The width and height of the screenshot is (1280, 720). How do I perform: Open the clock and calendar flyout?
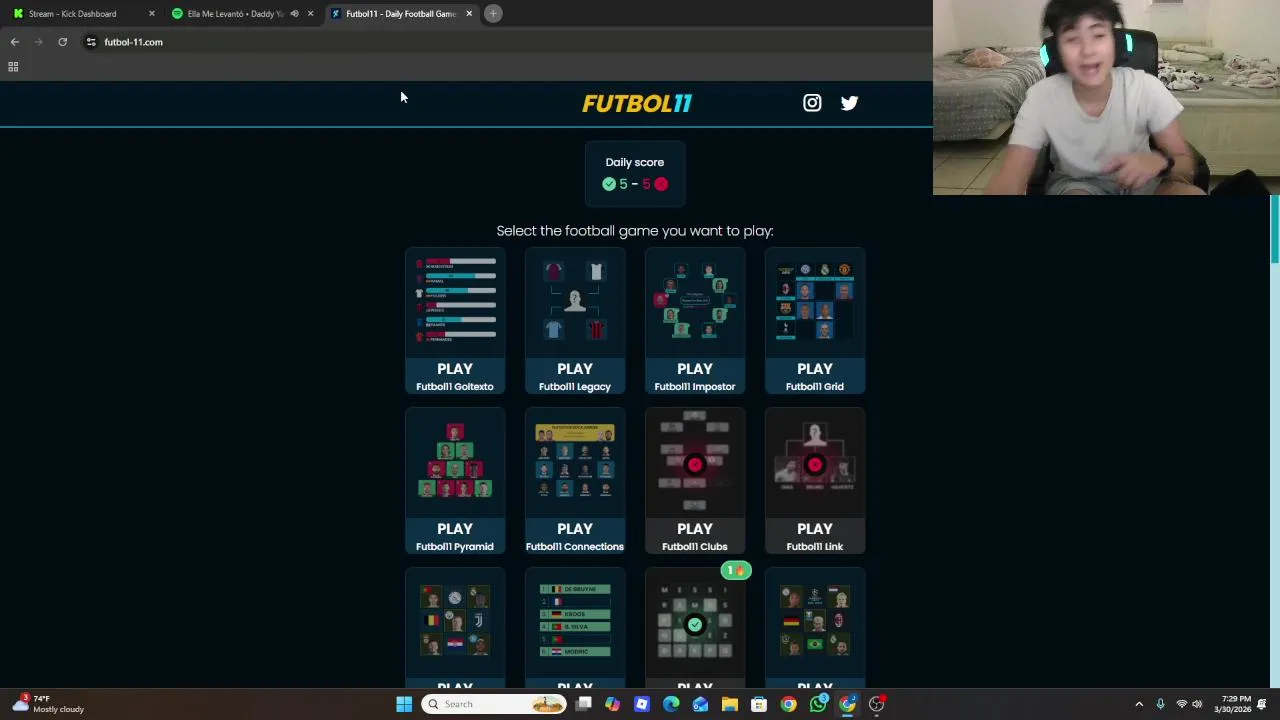point(1232,704)
